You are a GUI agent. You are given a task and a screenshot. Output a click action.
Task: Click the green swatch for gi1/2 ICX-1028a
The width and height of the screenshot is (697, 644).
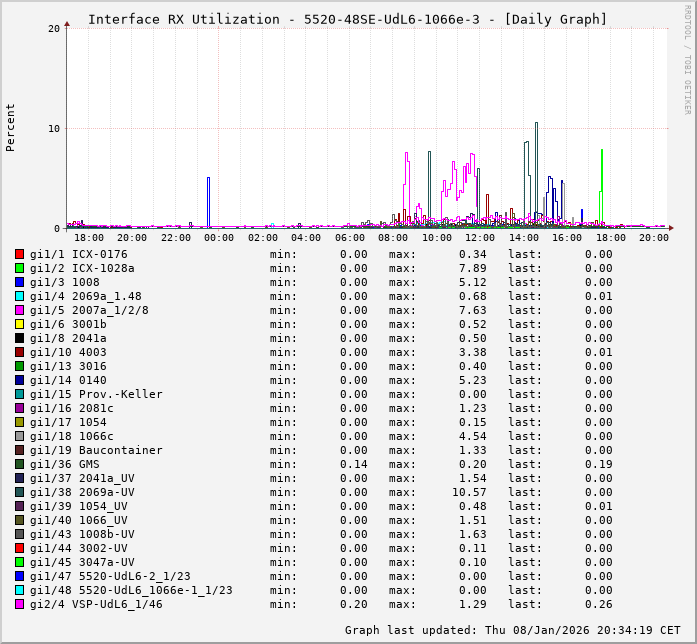tap(19, 268)
